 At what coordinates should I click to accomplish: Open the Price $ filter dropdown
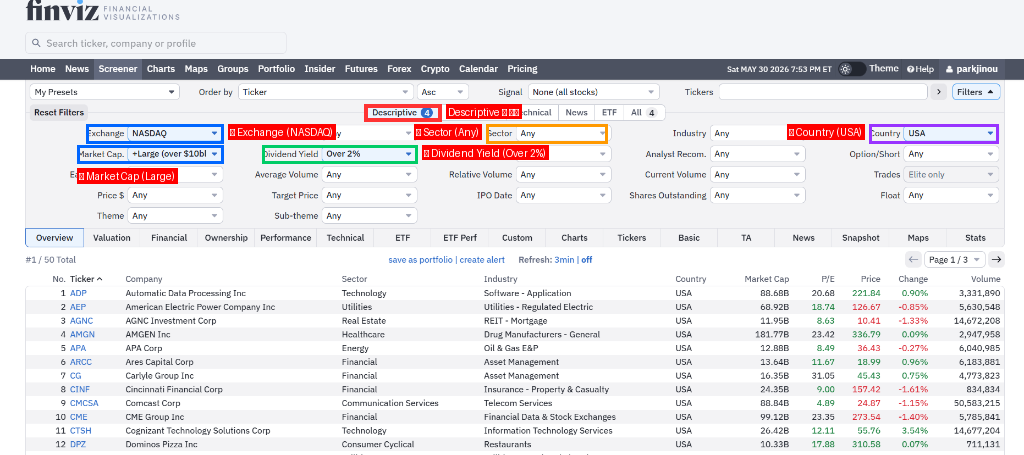175,195
